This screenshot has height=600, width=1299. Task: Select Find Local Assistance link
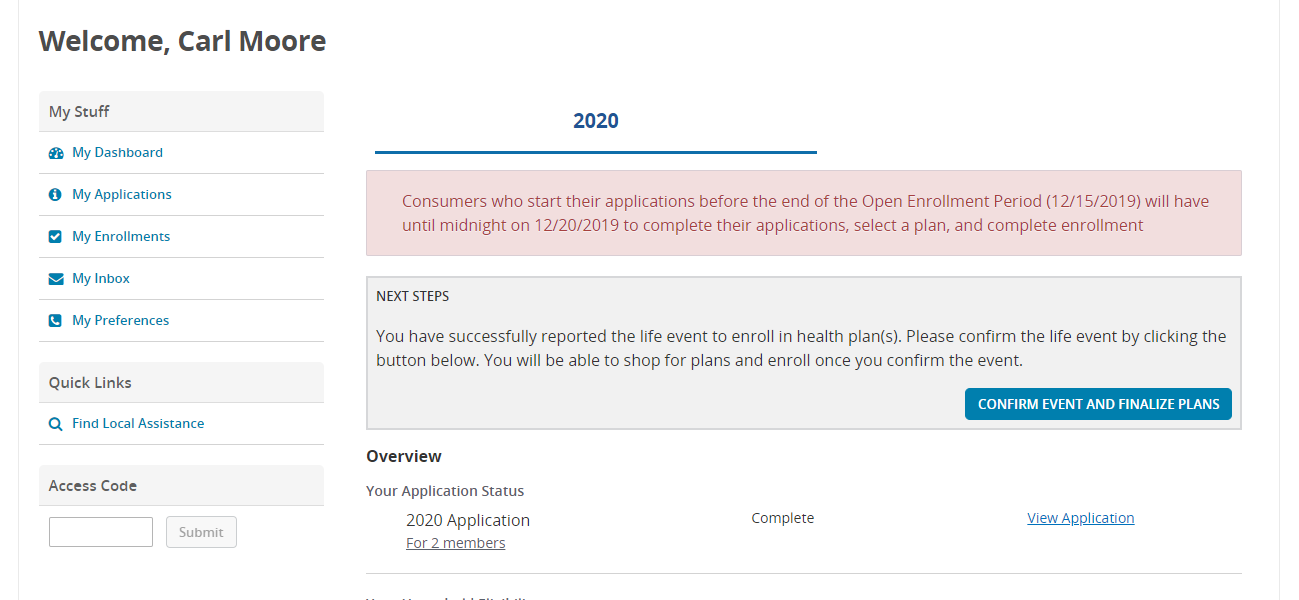pyautogui.click(x=138, y=424)
